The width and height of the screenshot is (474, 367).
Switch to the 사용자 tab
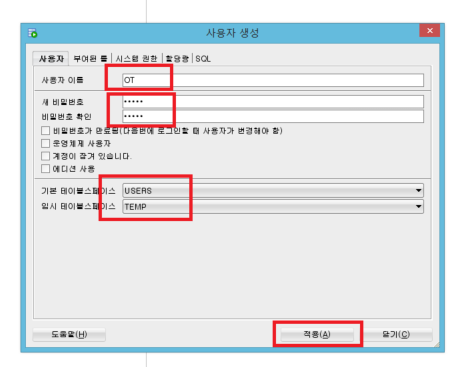click(x=51, y=59)
